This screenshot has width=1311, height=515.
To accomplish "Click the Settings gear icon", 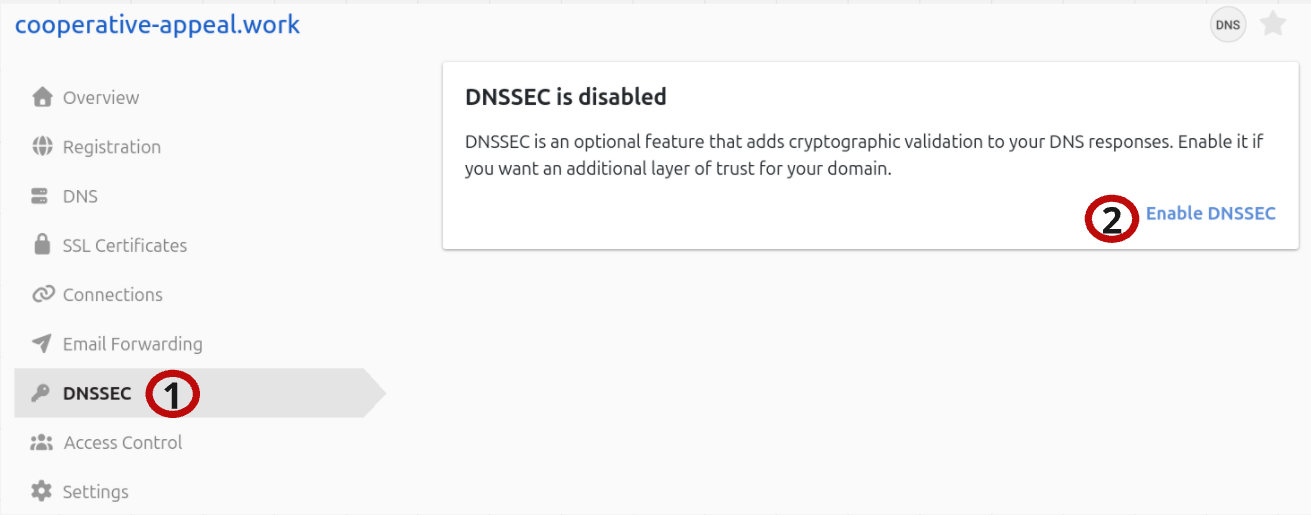I will 42,492.
